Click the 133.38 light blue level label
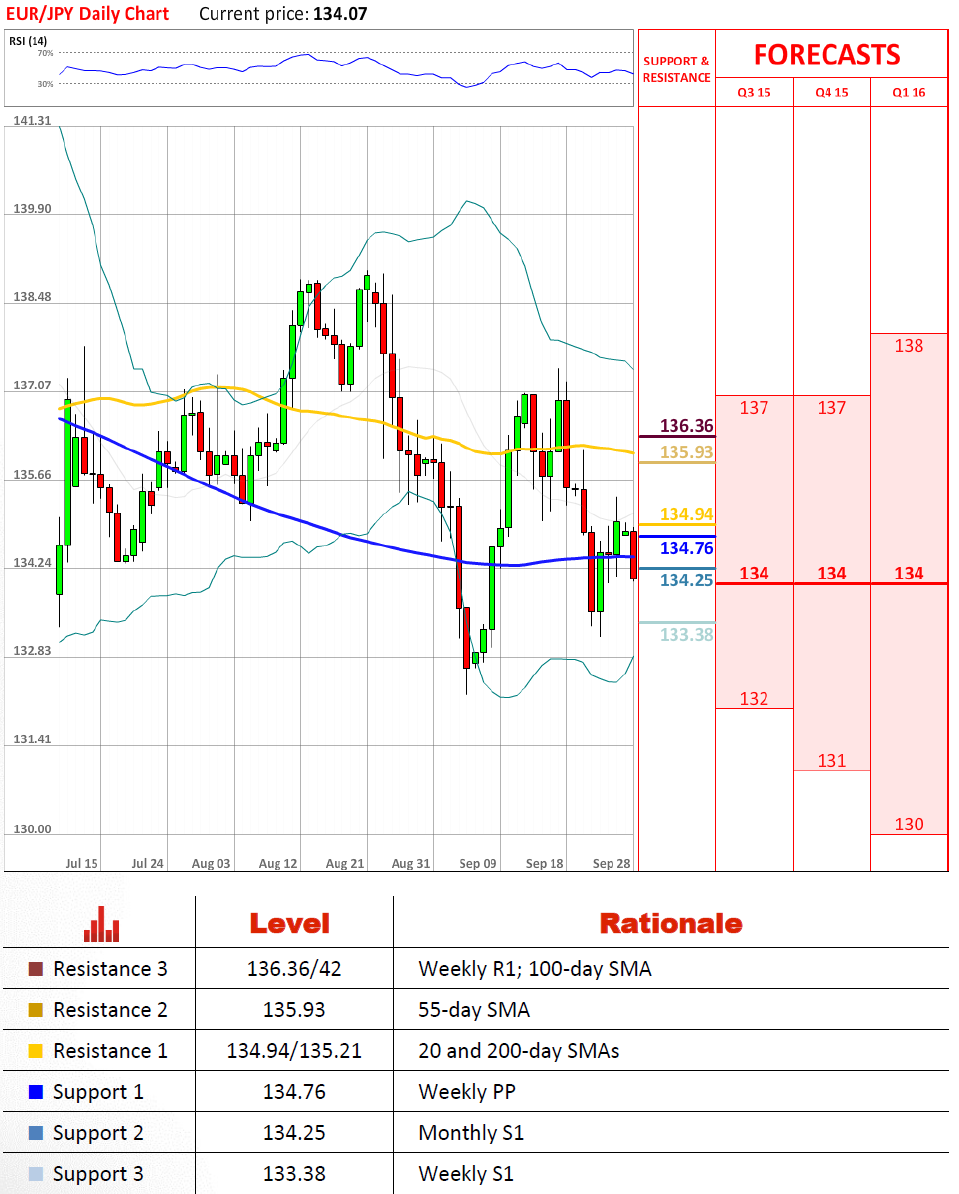Image resolution: width=959 pixels, height=1194 pixels. (x=686, y=634)
